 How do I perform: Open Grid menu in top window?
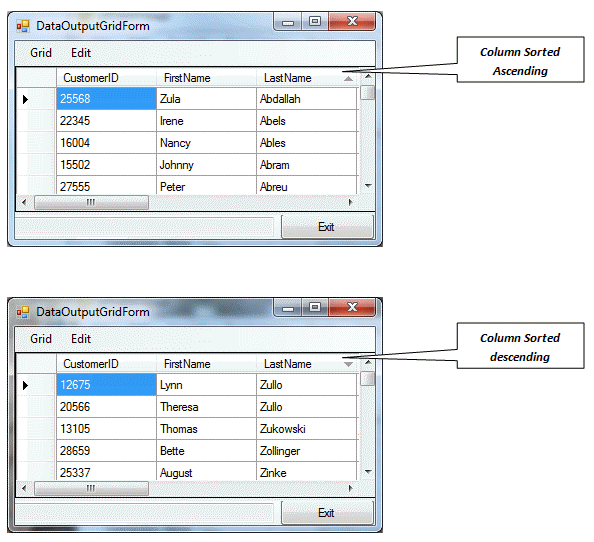click(x=41, y=53)
